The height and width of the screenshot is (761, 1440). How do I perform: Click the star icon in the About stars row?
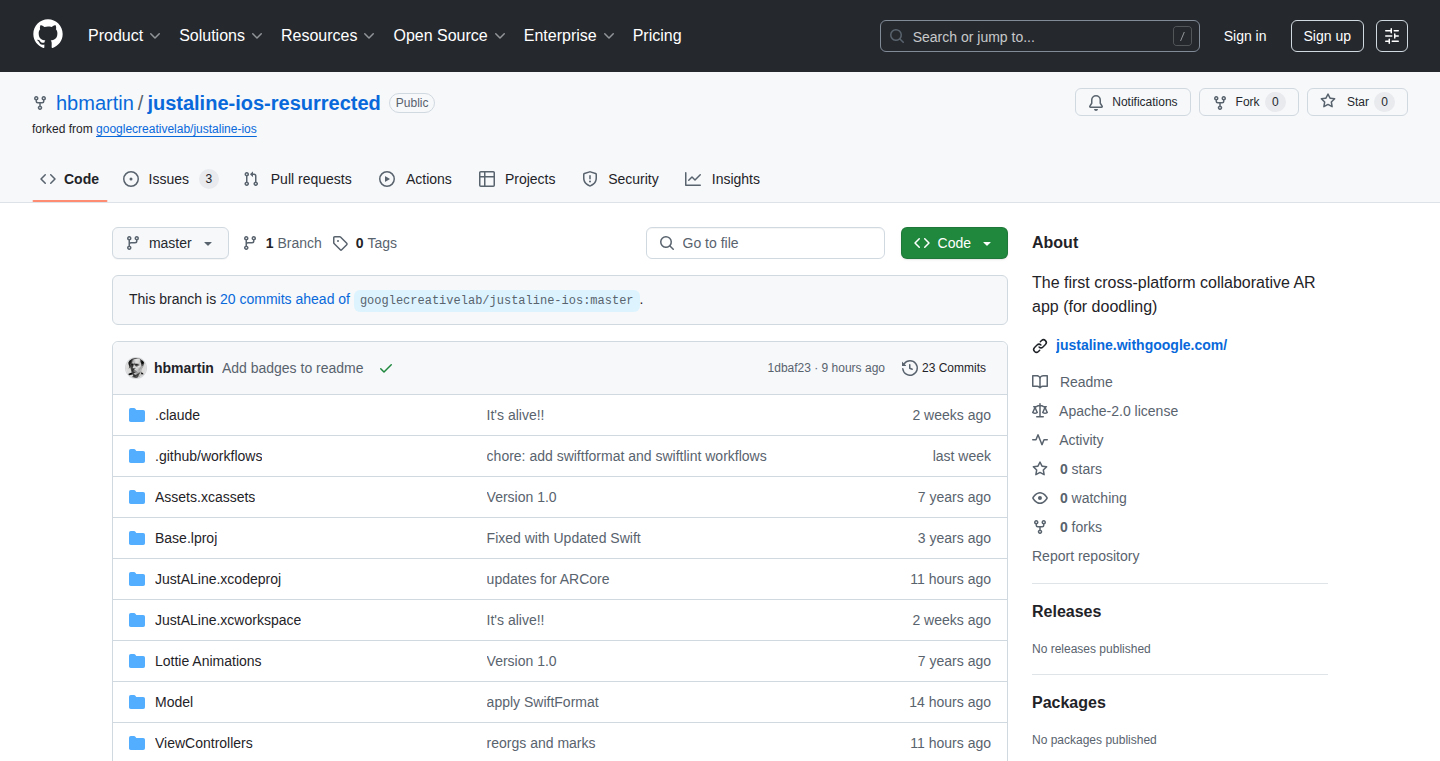coord(1040,469)
